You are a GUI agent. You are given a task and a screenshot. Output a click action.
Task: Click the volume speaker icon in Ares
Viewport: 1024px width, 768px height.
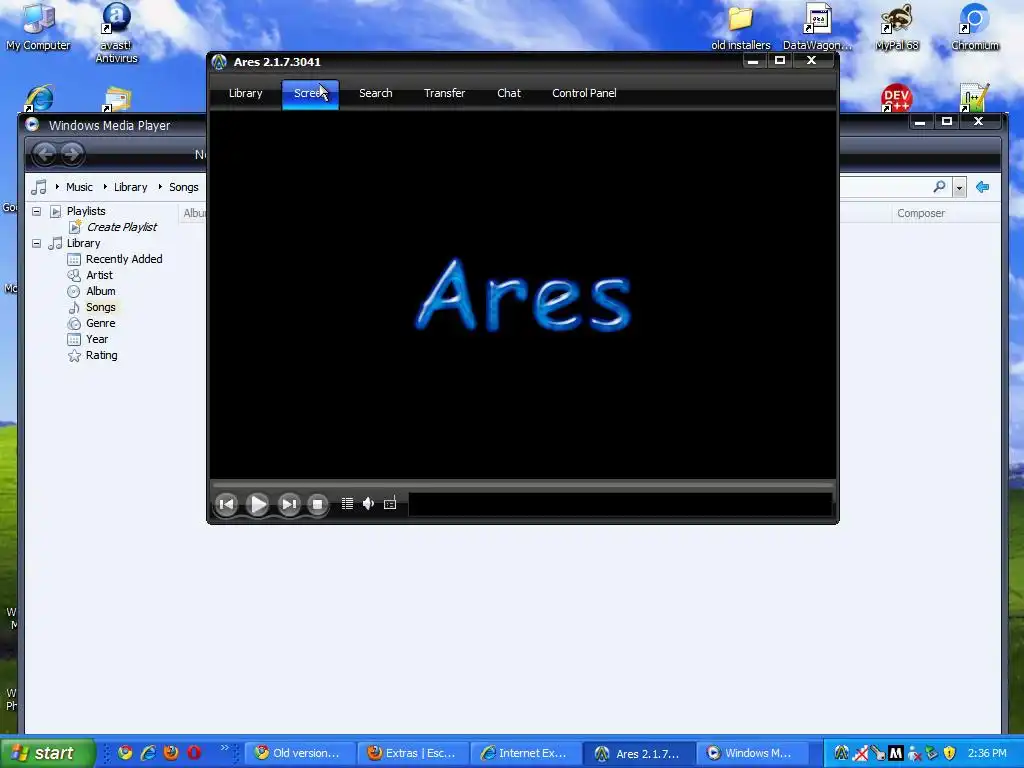point(368,504)
